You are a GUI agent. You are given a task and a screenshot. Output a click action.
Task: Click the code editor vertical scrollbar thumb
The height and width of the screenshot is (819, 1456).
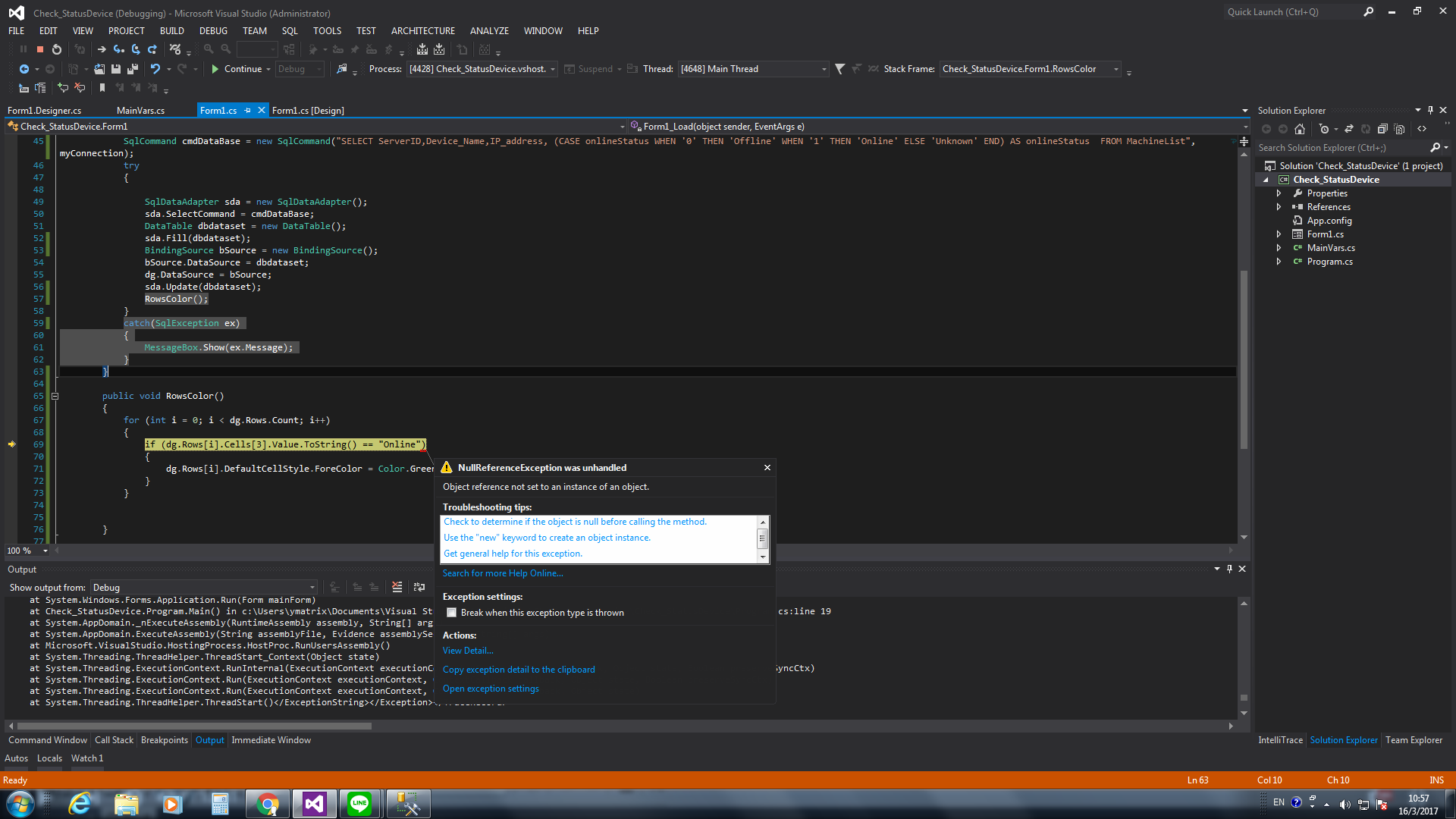(x=1244, y=359)
